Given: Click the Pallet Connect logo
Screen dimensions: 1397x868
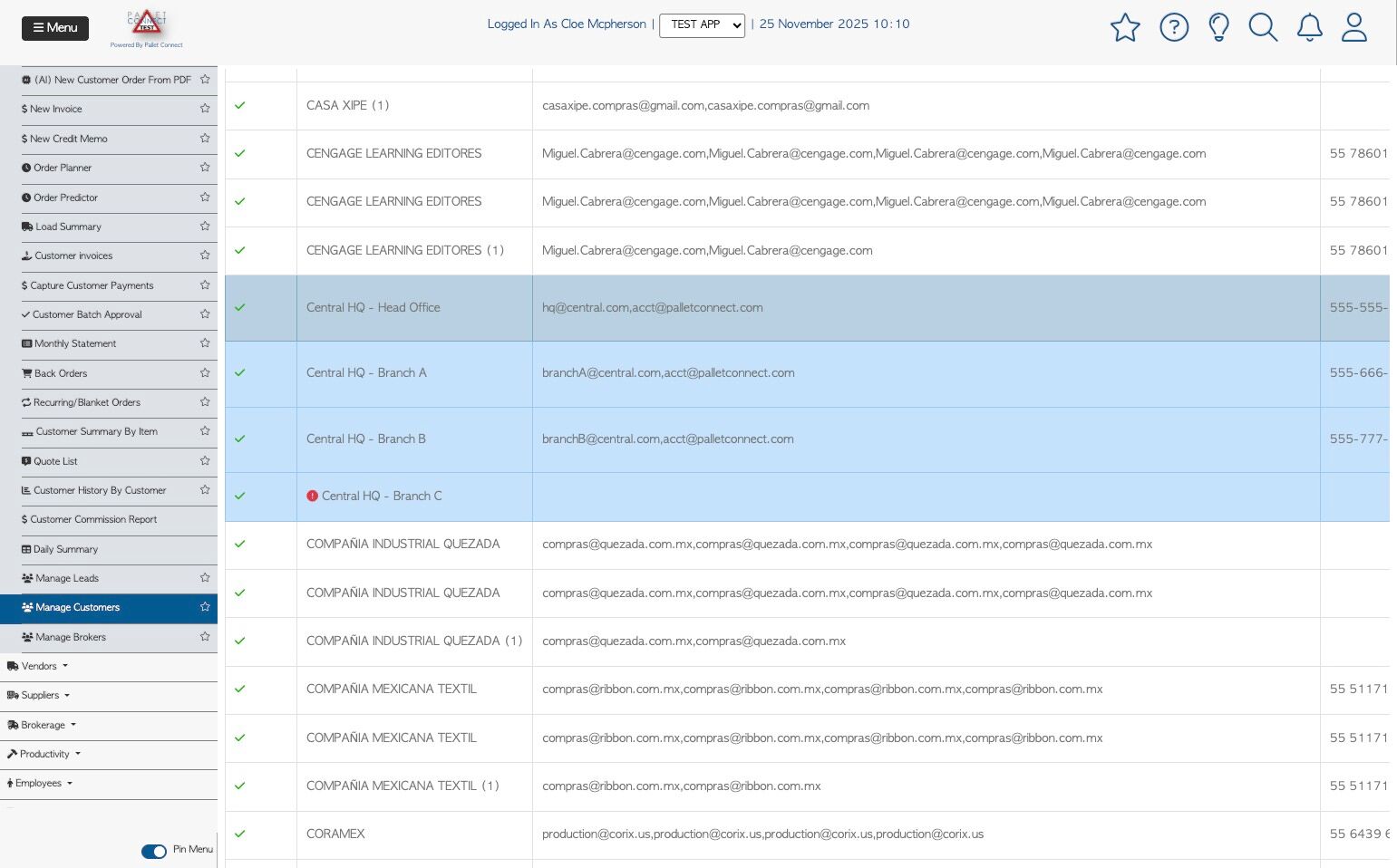Looking at the screenshot, I should coord(146,28).
